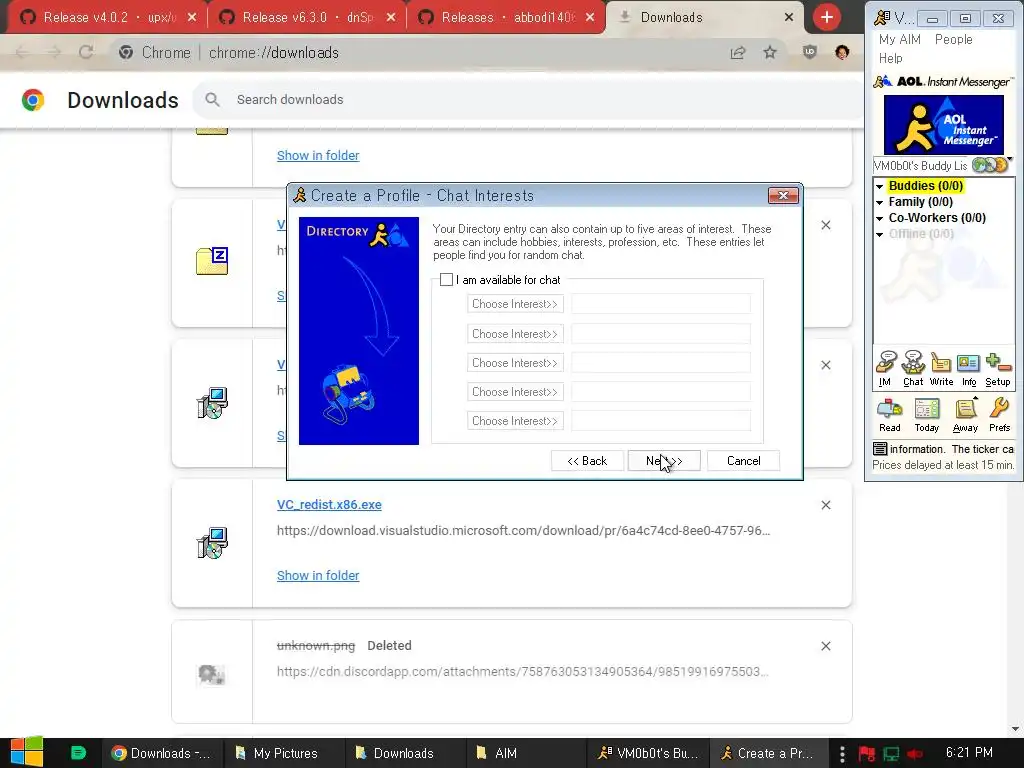Select the chrome://downloads address text

pyautogui.click(x=274, y=52)
